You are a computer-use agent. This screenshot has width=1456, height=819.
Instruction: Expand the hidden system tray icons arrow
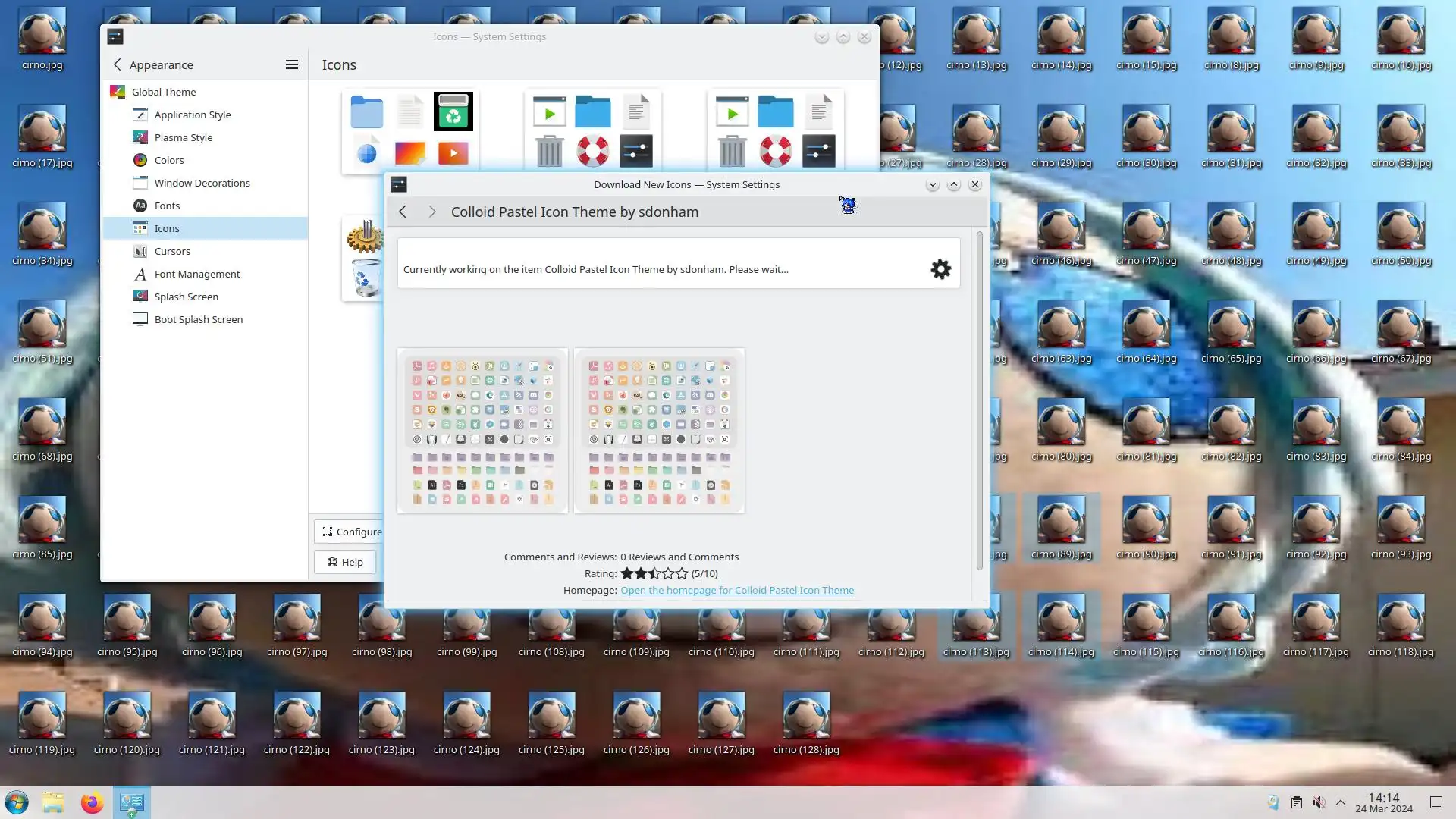[1341, 802]
